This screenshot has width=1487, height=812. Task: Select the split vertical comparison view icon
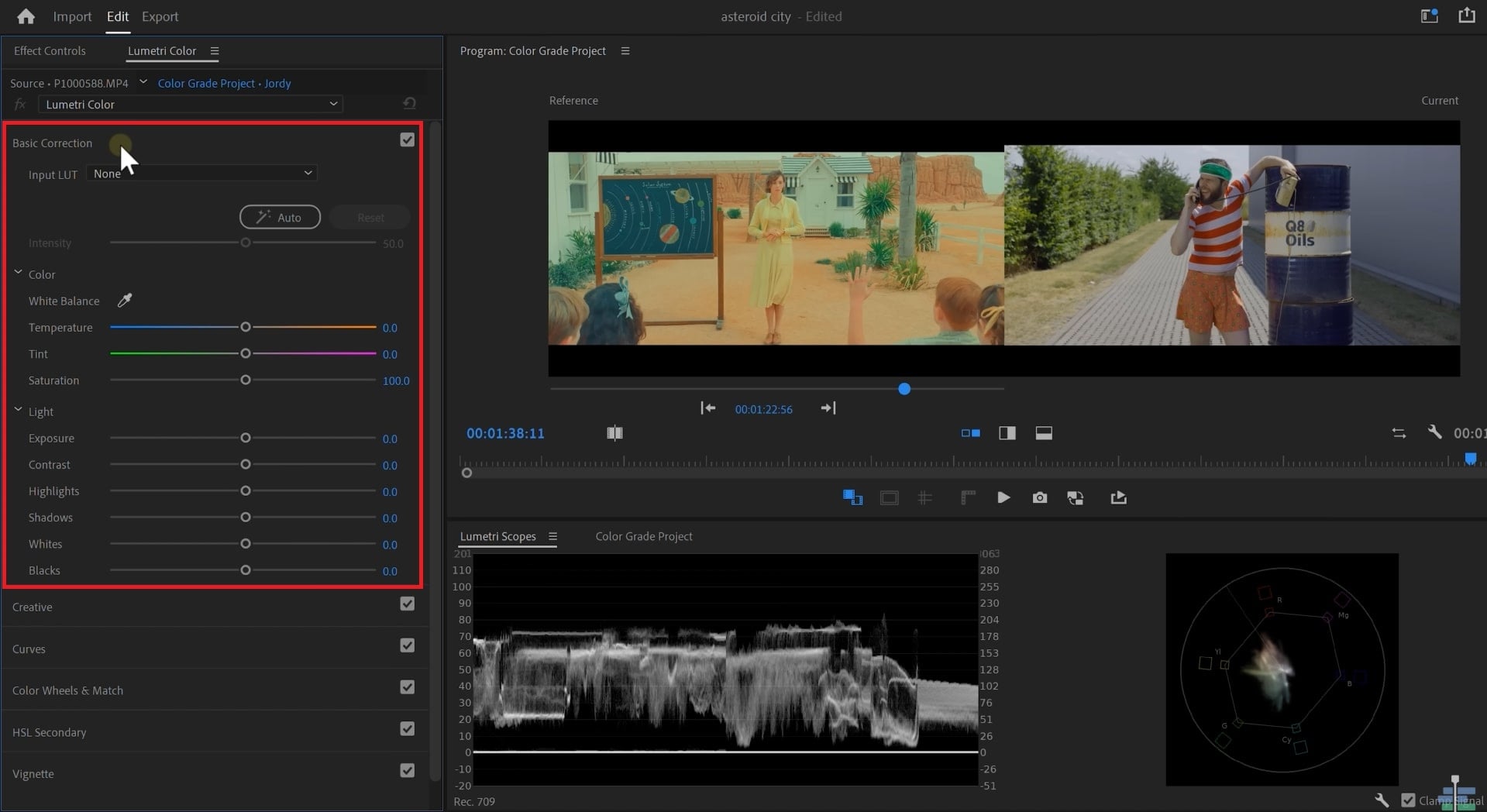point(1007,433)
